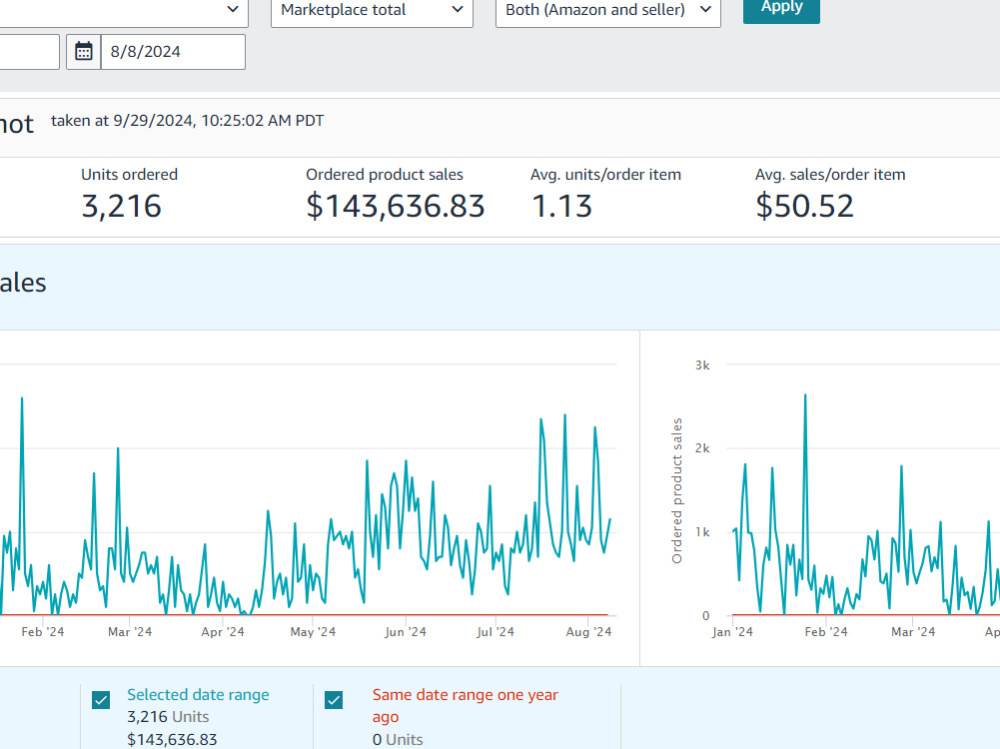Click the Feb '24 axis label on right chart
This screenshot has height=749, width=1000.
[x=826, y=632]
